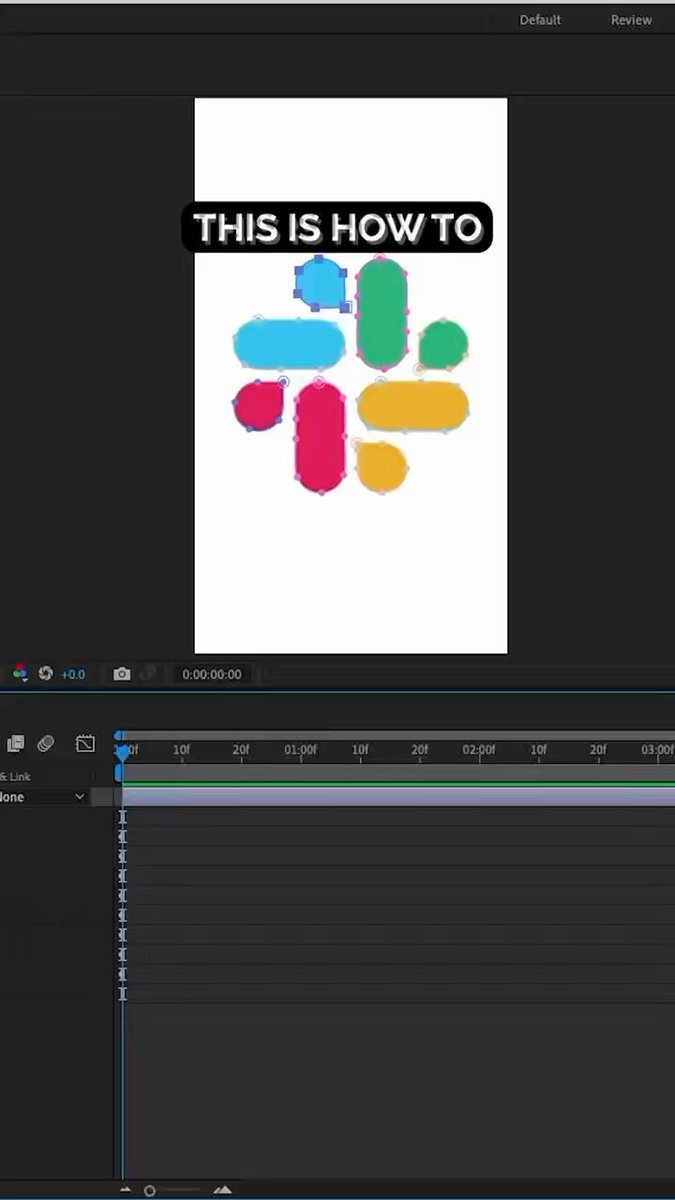The image size is (675, 1200).
Task: Switch to the Default workspace tab
Action: [540, 20]
